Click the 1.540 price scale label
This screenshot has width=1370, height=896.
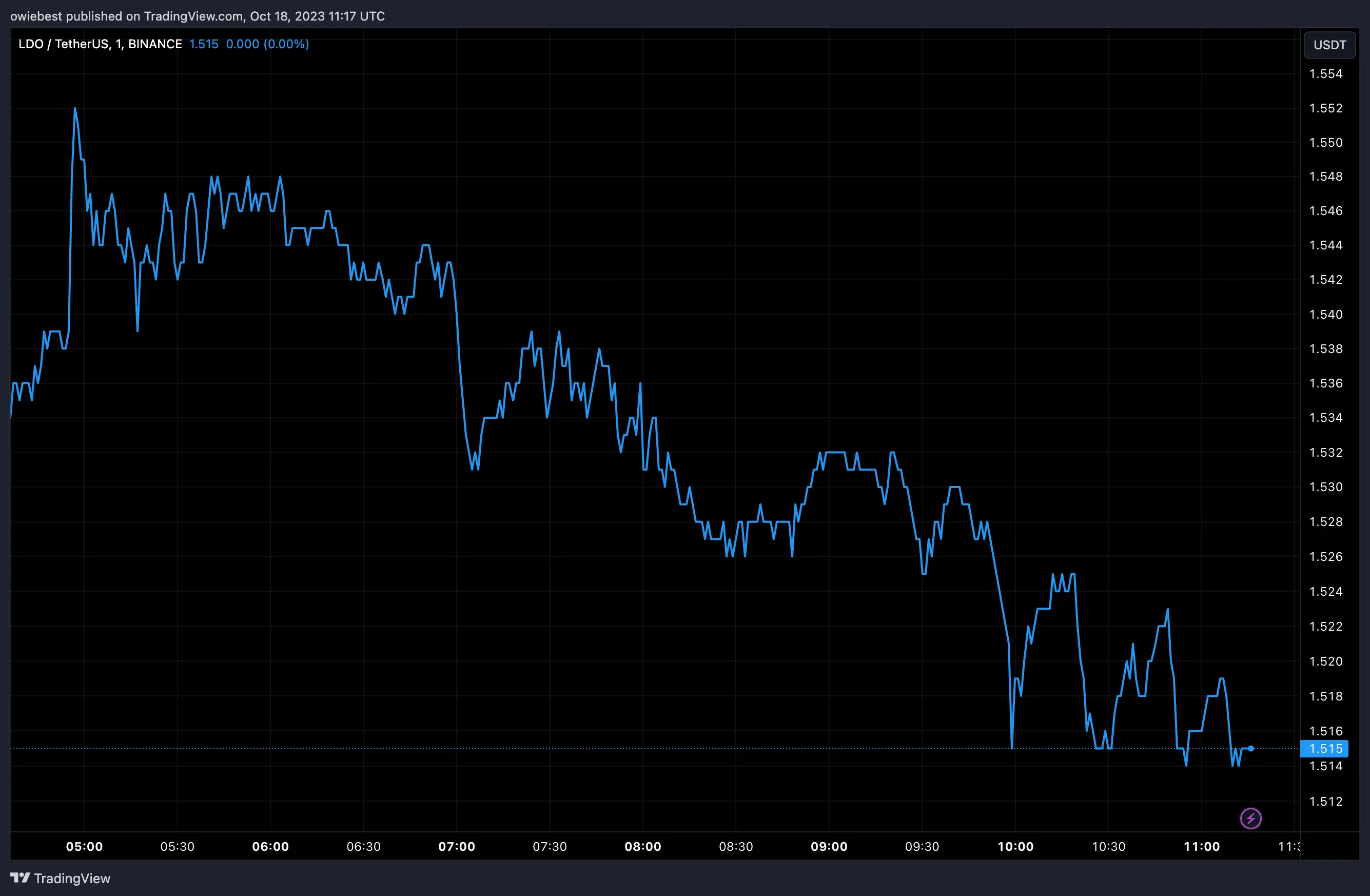(1325, 315)
